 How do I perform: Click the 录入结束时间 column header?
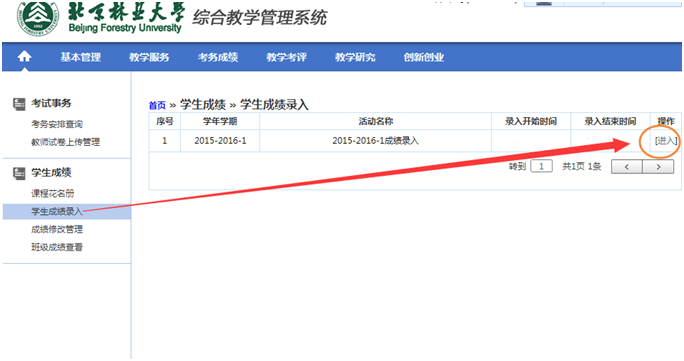coord(610,121)
